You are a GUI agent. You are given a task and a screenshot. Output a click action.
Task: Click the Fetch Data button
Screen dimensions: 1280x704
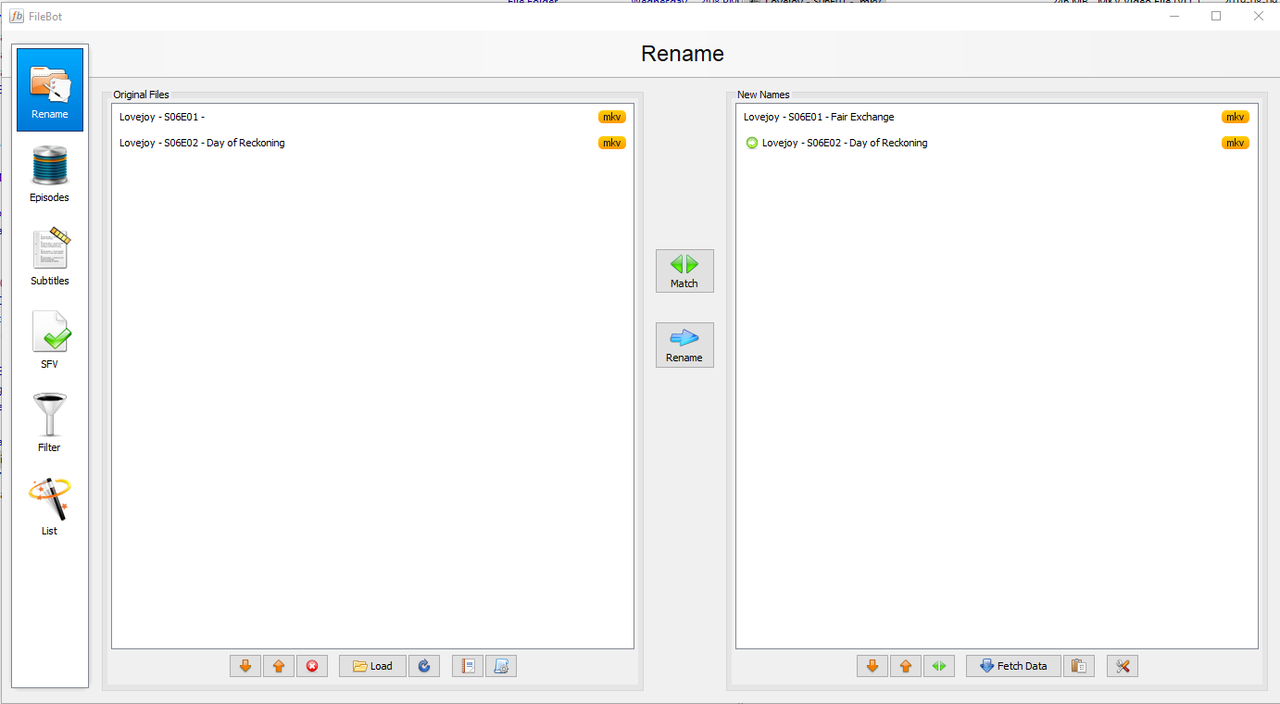point(1013,666)
